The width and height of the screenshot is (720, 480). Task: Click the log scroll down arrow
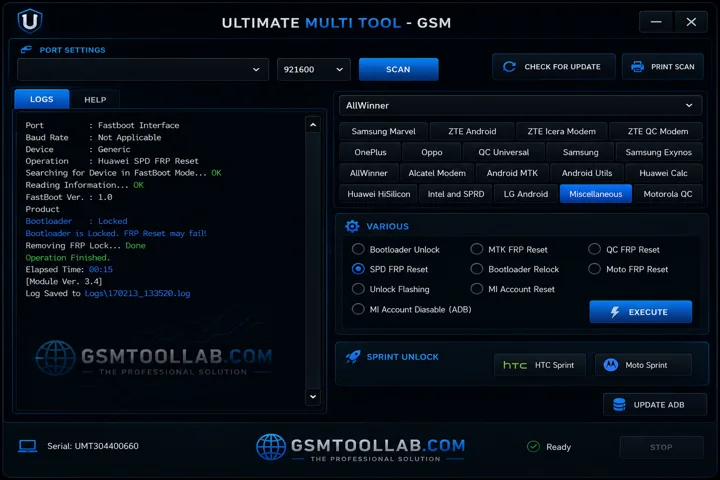(x=313, y=397)
